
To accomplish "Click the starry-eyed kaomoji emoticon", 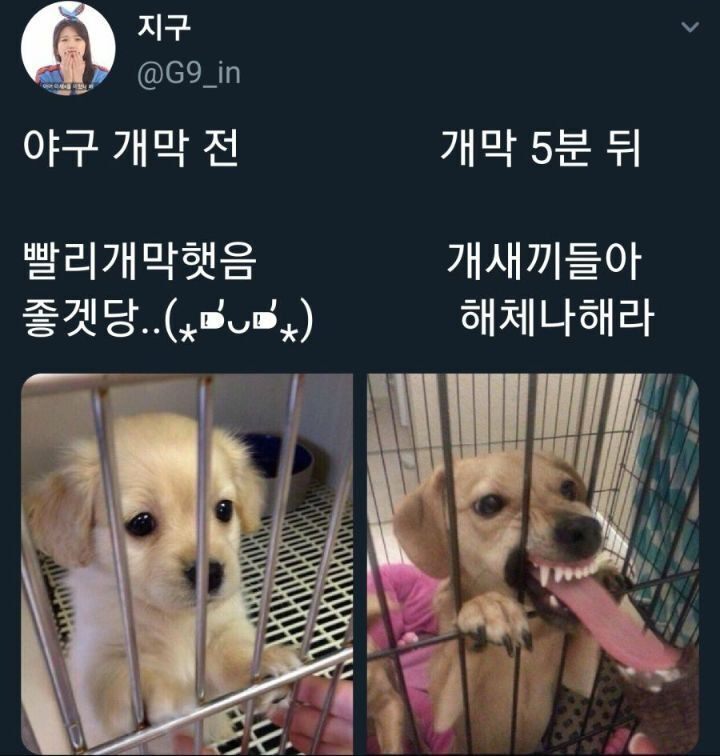I will pyautogui.click(x=239, y=319).
